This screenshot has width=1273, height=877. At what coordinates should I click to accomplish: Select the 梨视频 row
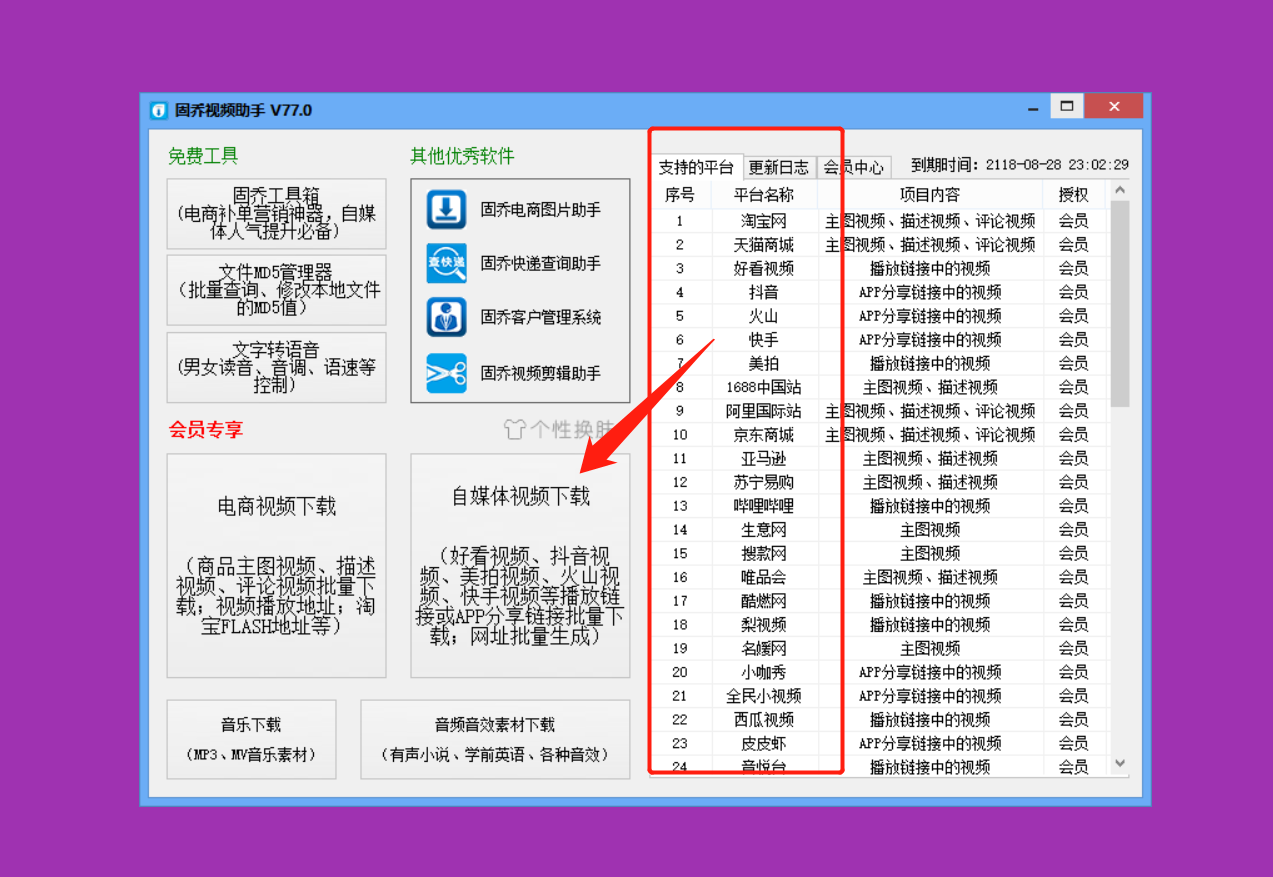[x=879, y=625]
